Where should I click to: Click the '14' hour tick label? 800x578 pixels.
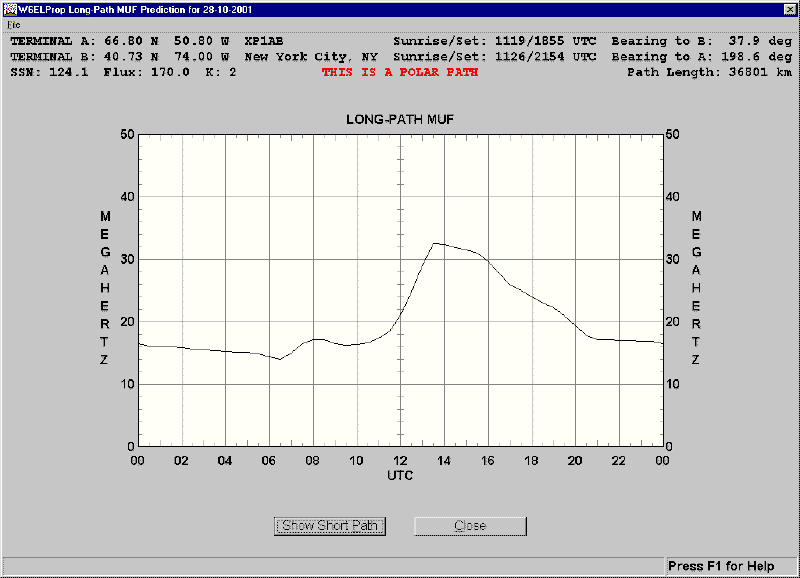(x=443, y=461)
